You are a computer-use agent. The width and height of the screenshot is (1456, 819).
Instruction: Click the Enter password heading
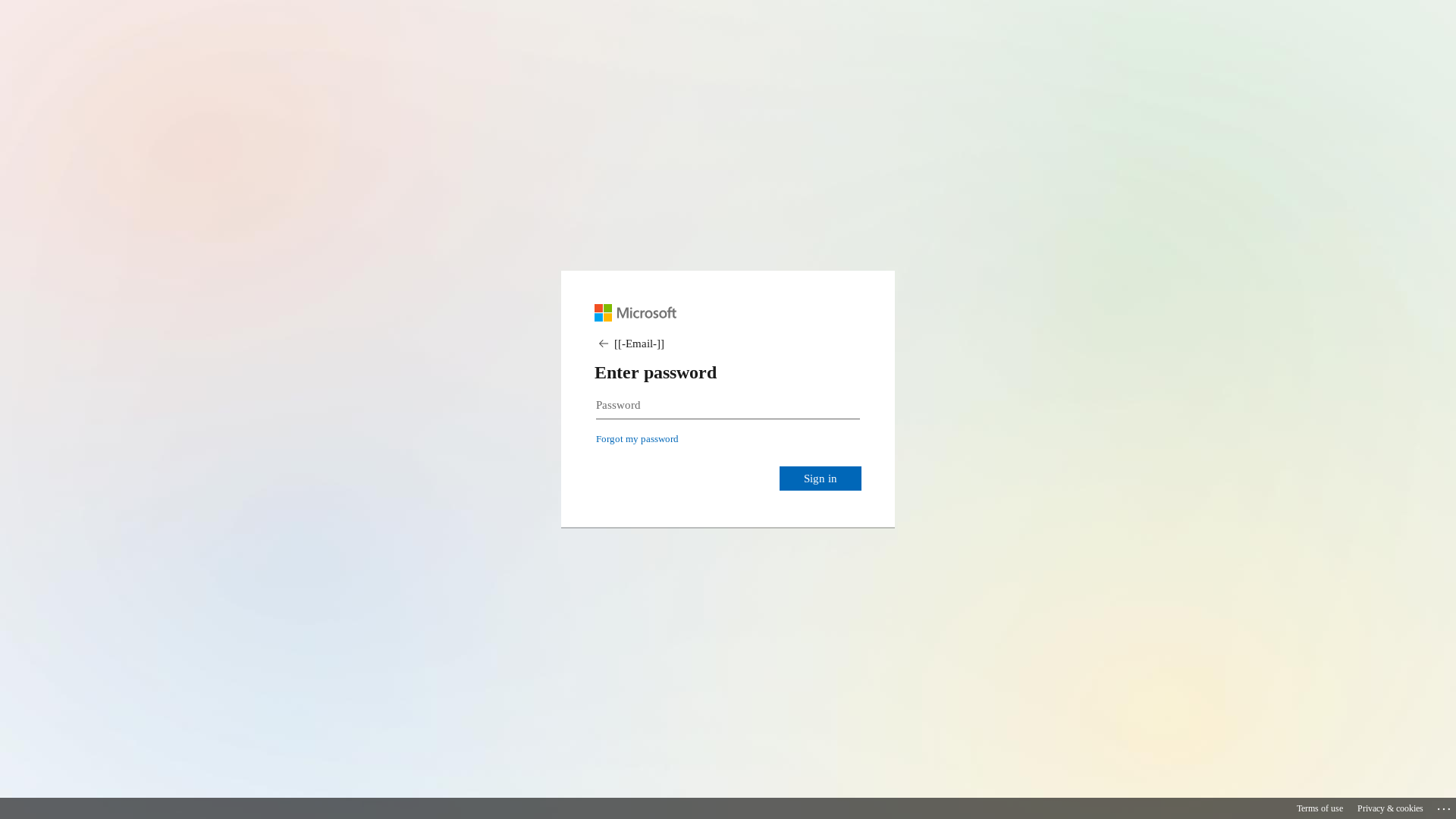(655, 372)
